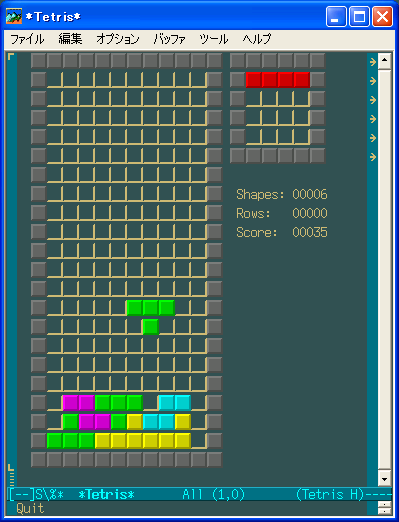Click the cyan blocks in the top stacked row
Screen dimensions: 399x522
pos(175,402)
